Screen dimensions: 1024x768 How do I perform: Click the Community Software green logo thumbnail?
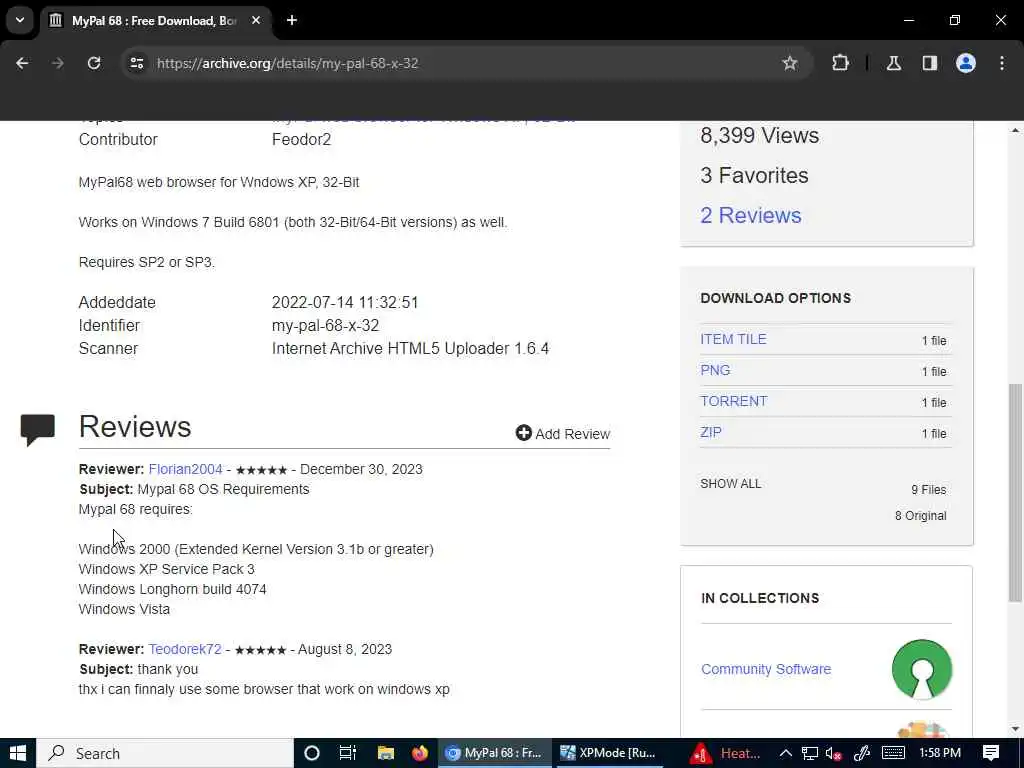921,669
